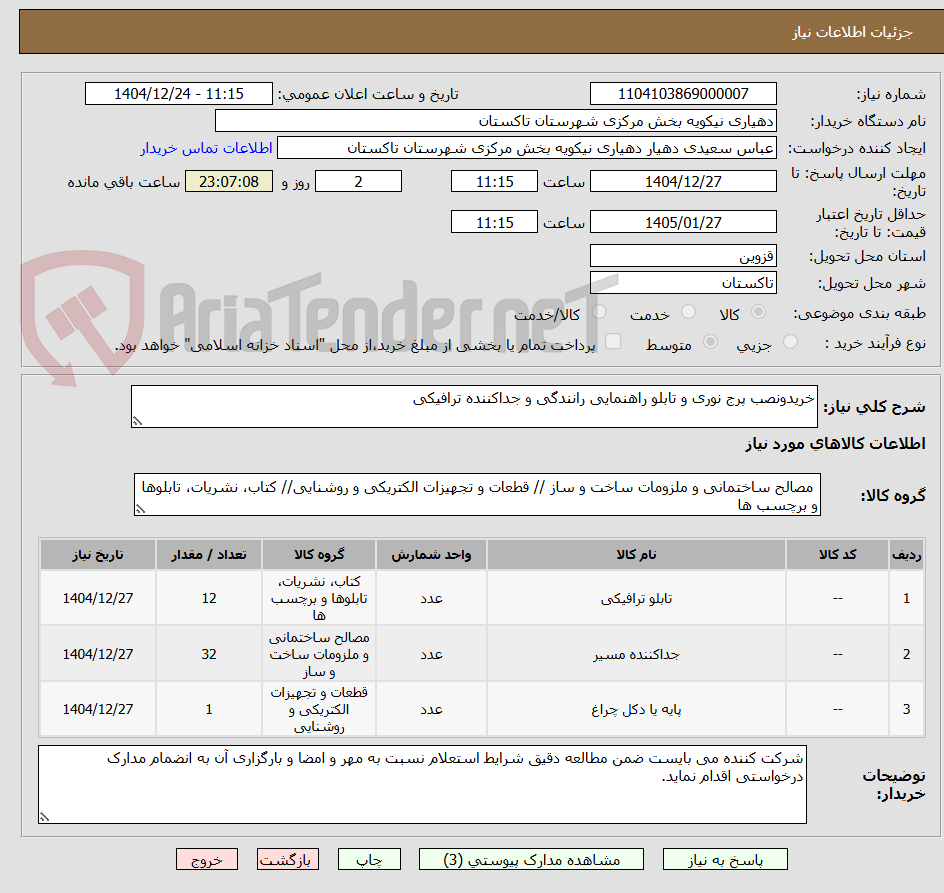Select the جزیی purchase type radio

pos(790,342)
